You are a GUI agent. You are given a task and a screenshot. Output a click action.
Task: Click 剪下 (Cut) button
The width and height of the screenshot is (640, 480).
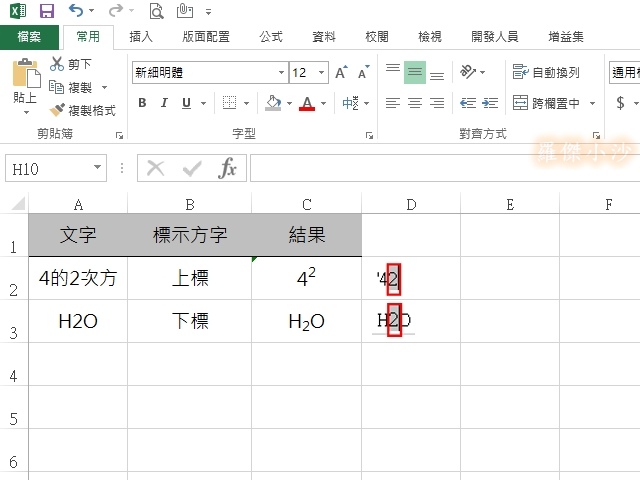point(71,64)
